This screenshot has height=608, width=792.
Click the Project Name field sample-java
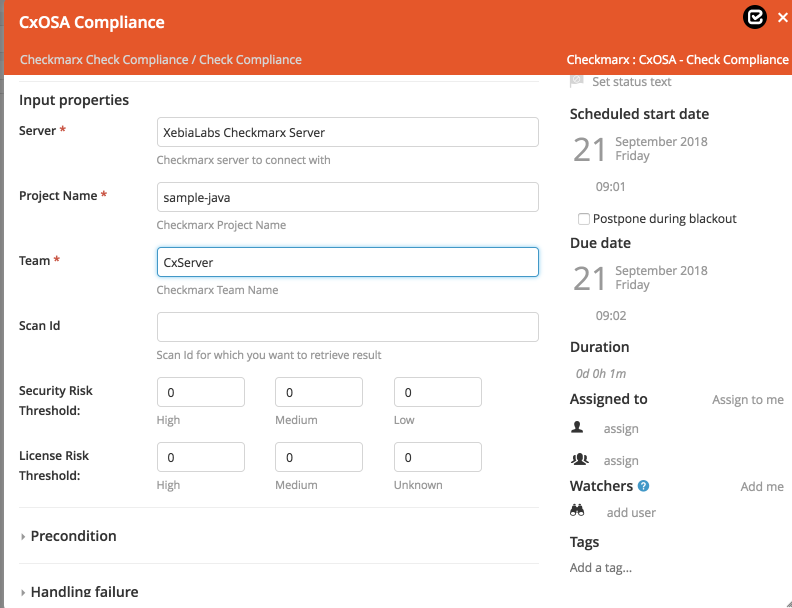click(348, 197)
